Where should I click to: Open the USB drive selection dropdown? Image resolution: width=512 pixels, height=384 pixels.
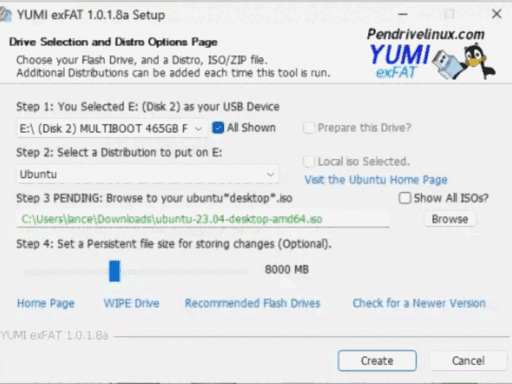point(111,128)
